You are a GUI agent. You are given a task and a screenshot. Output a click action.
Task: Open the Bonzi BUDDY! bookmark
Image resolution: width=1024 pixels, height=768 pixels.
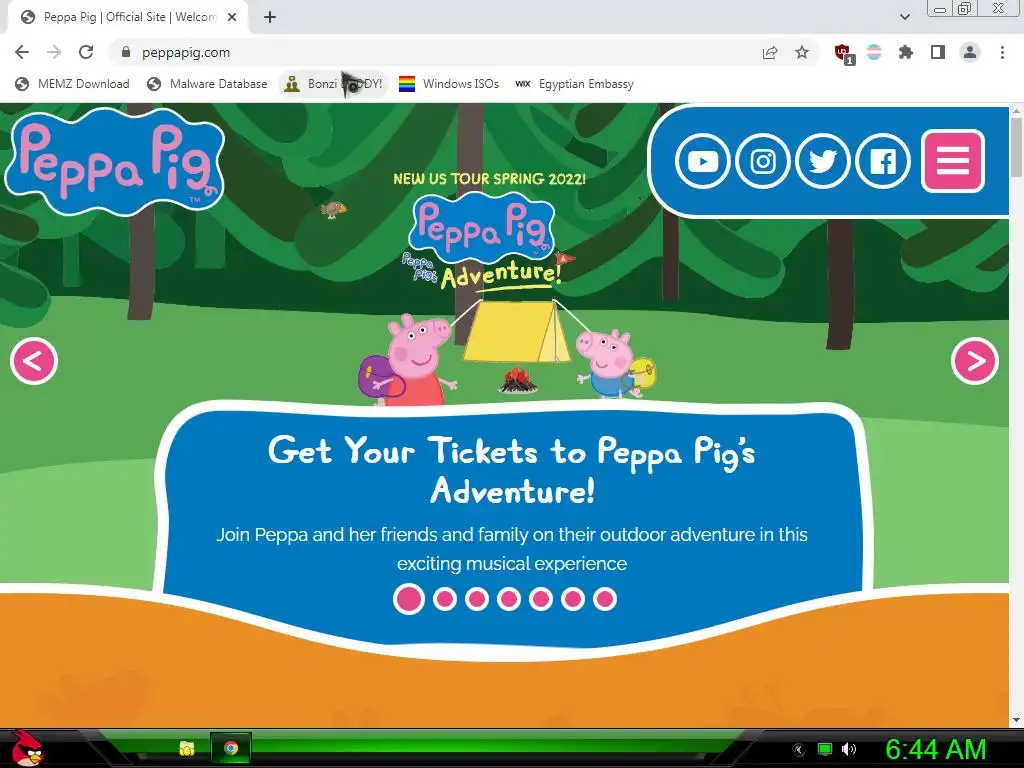click(x=334, y=84)
